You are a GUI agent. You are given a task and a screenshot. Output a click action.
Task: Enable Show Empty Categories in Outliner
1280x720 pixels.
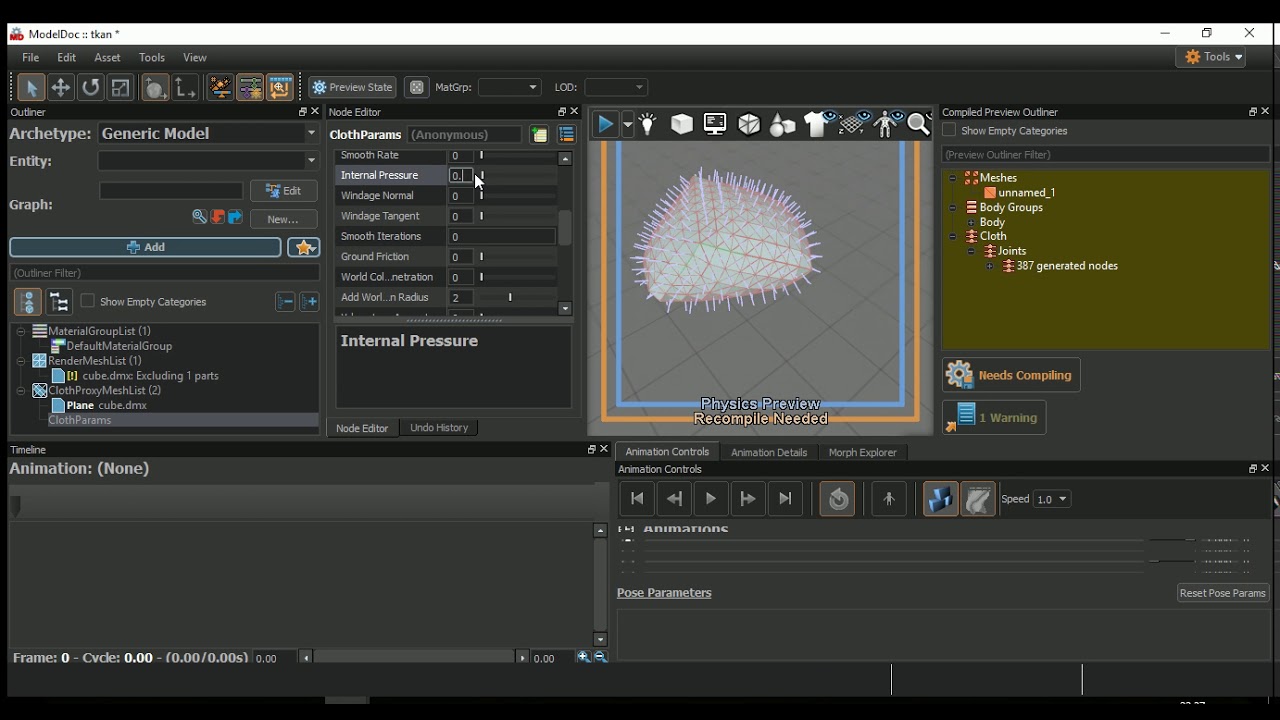pos(87,301)
